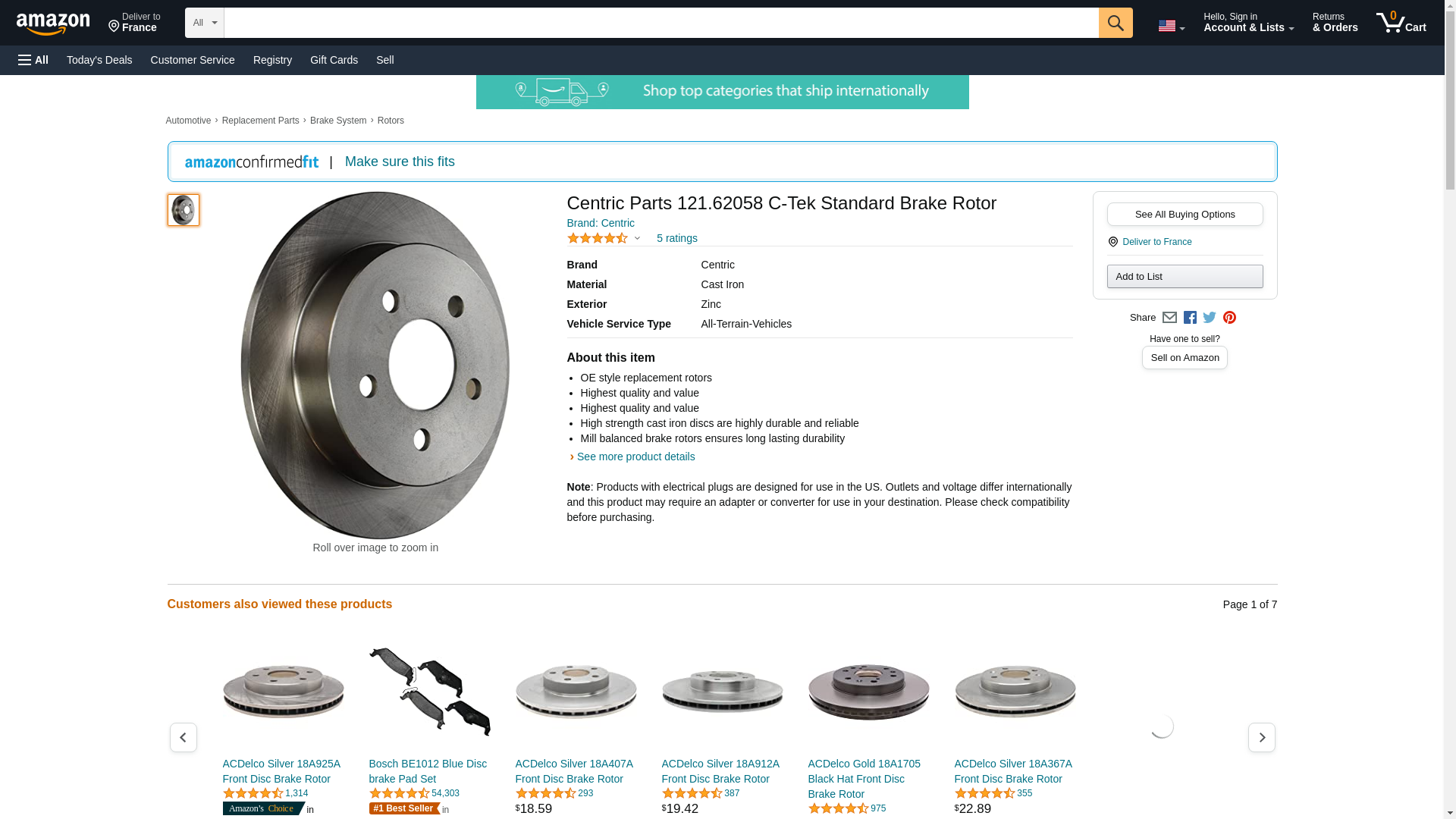Click See All Buying Options button
The width and height of the screenshot is (1456, 819).
pos(1185,215)
